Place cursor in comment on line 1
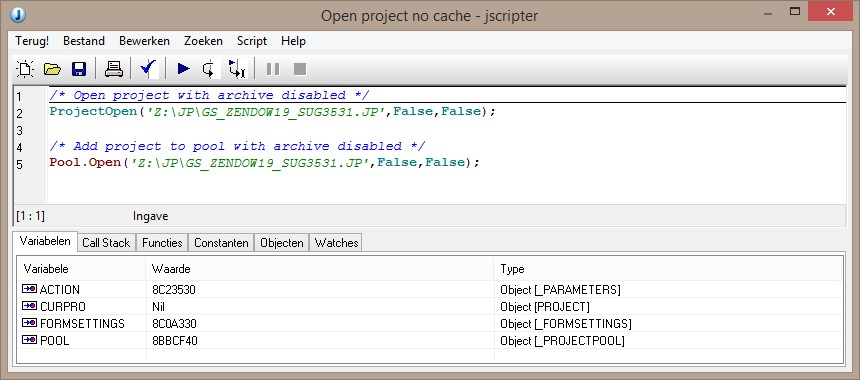 (210, 95)
